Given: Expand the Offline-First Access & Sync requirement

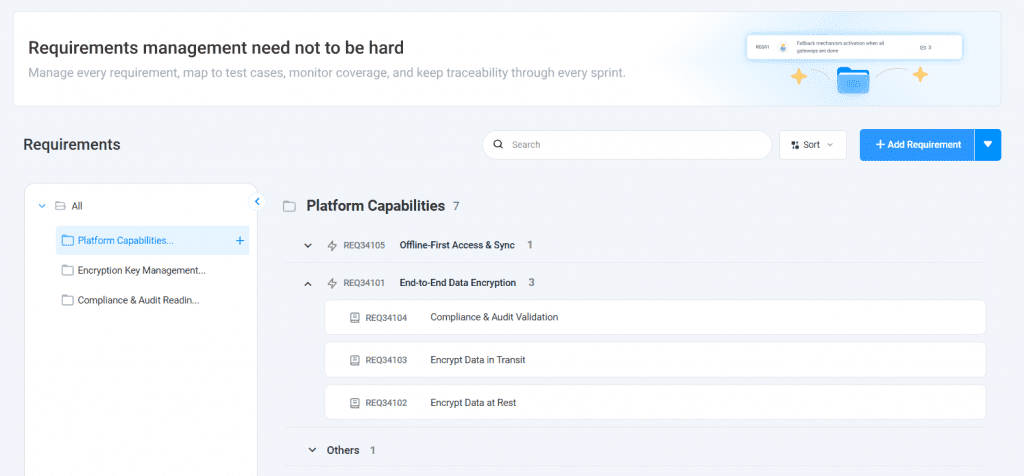Looking at the screenshot, I should (x=307, y=245).
